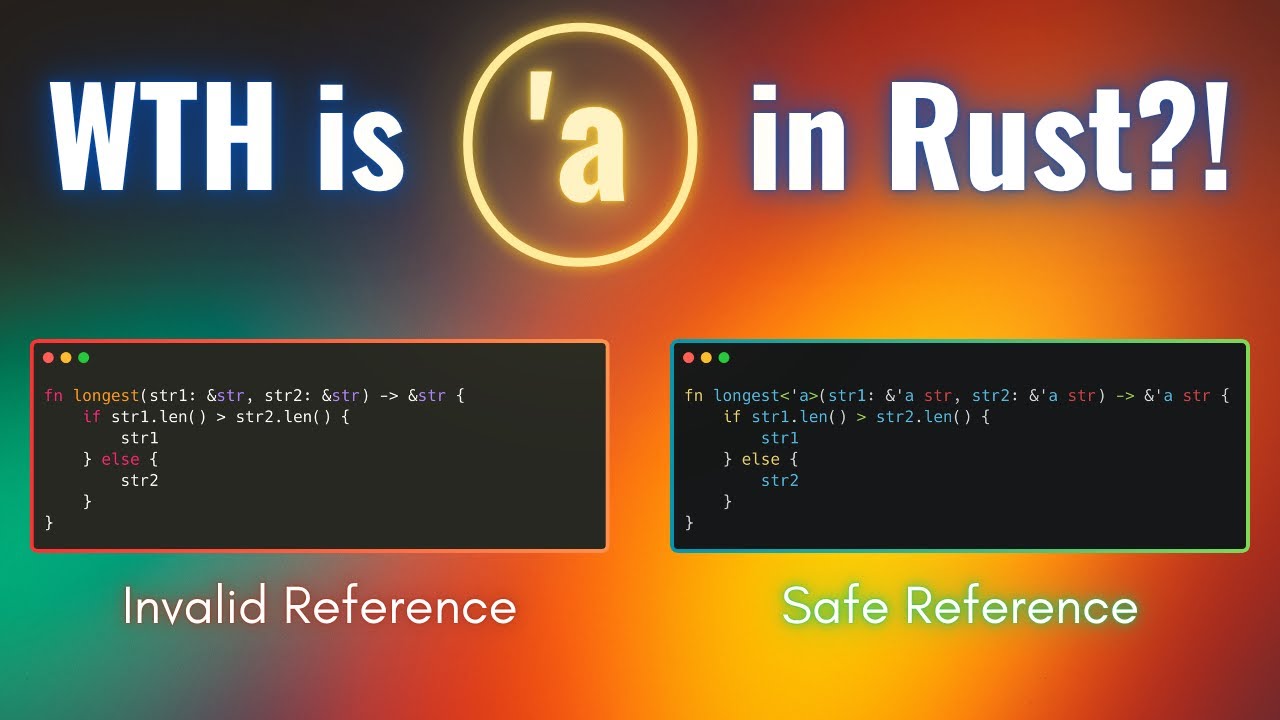Image resolution: width=1280 pixels, height=720 pixels.
Task: Click the fn longest line without lifetime annotations
Action: [255, 396]
